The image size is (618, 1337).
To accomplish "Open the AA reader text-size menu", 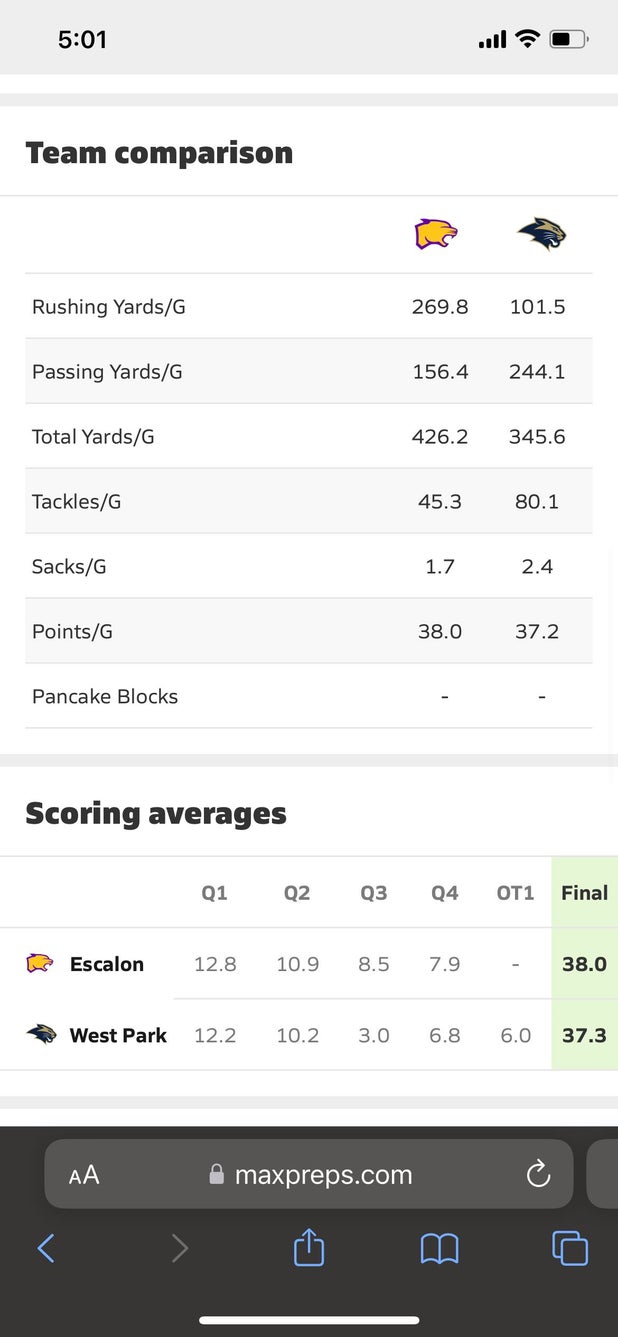I will click(84, 1175).
